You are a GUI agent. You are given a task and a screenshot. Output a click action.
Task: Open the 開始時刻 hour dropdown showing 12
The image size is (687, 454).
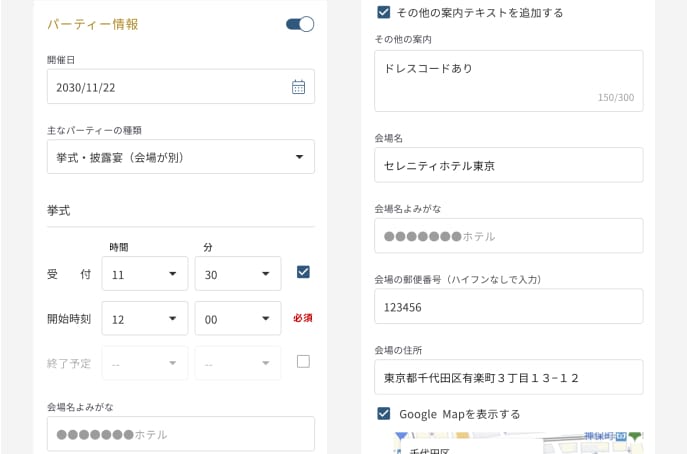click(145, 319)
